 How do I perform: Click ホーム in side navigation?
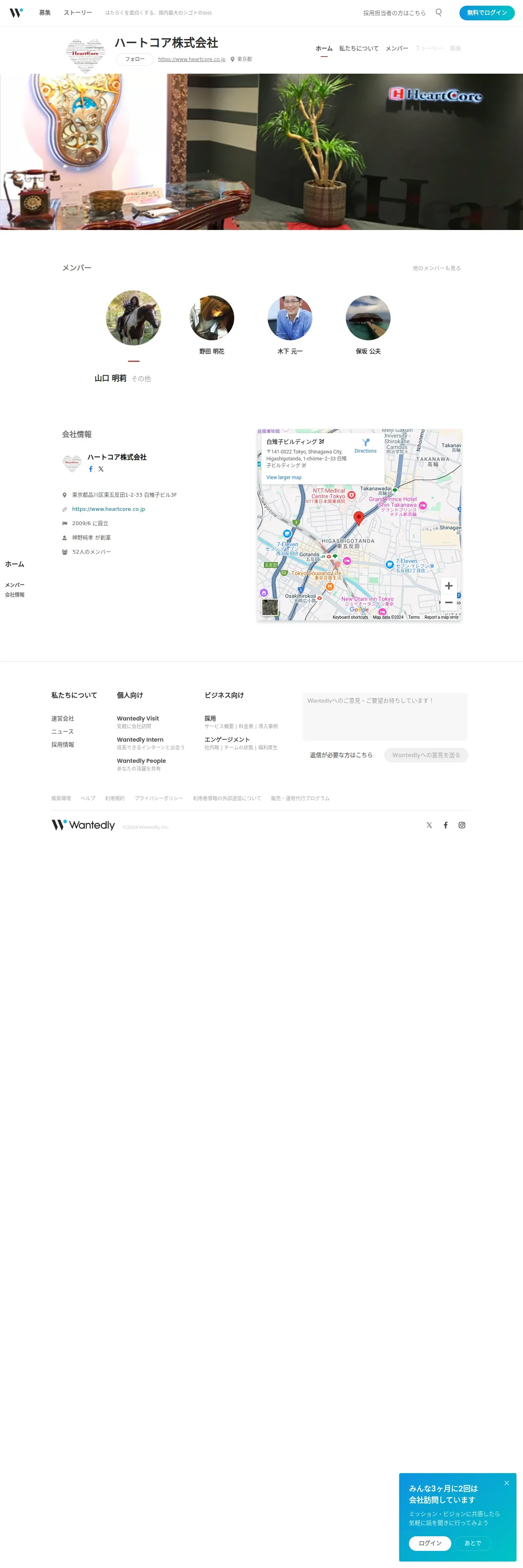(15, 564)
